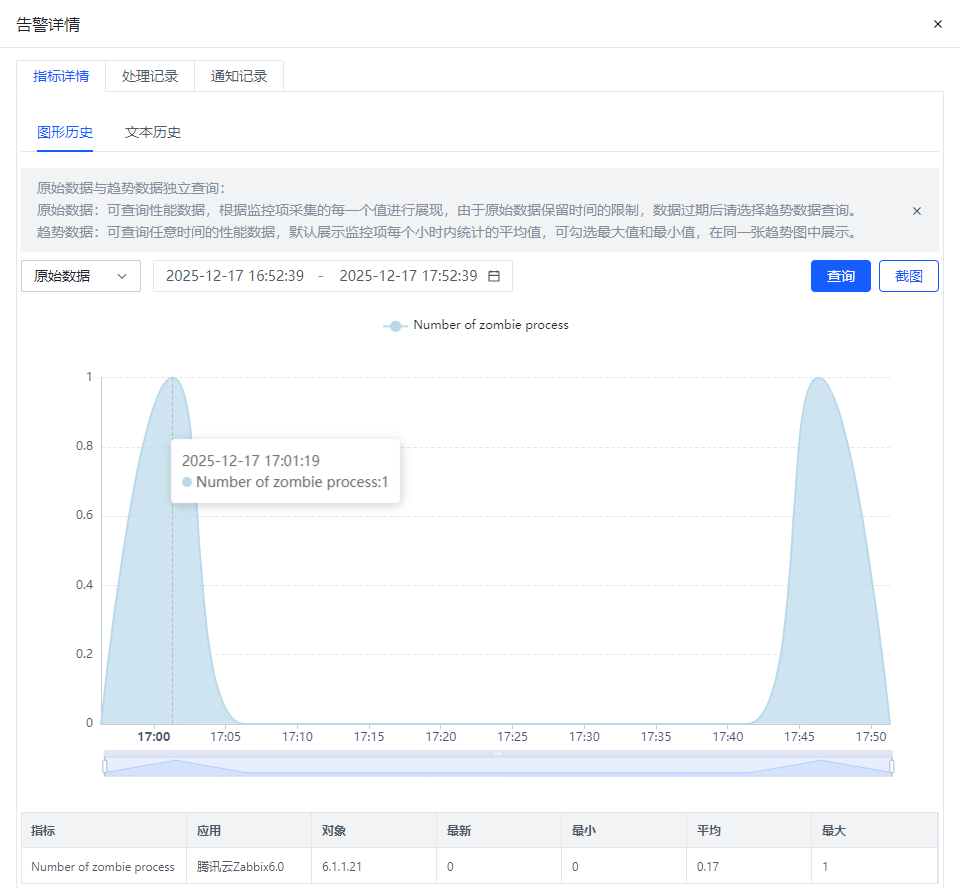The image size is (960, 888).
Task: Switch to the 指标详情 tab
Action: coord(61,76)
